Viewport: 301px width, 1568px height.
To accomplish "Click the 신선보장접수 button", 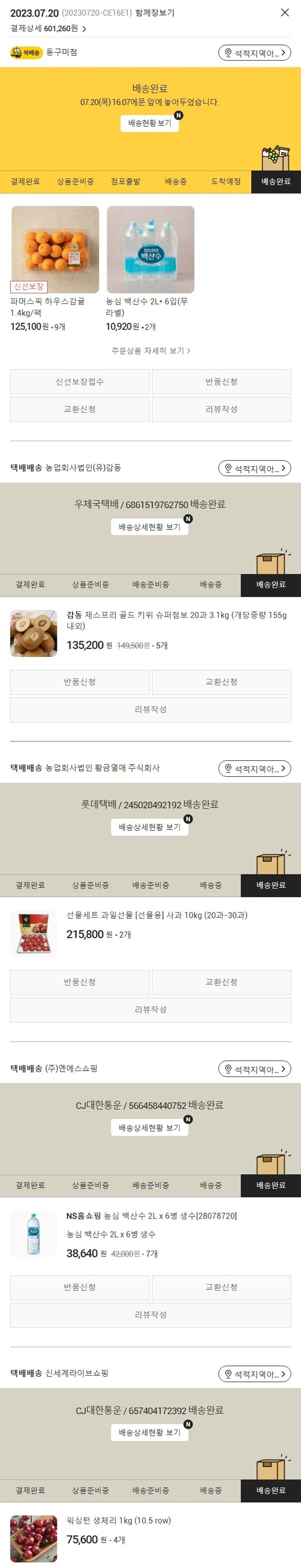I will click(x=79, y=381).
